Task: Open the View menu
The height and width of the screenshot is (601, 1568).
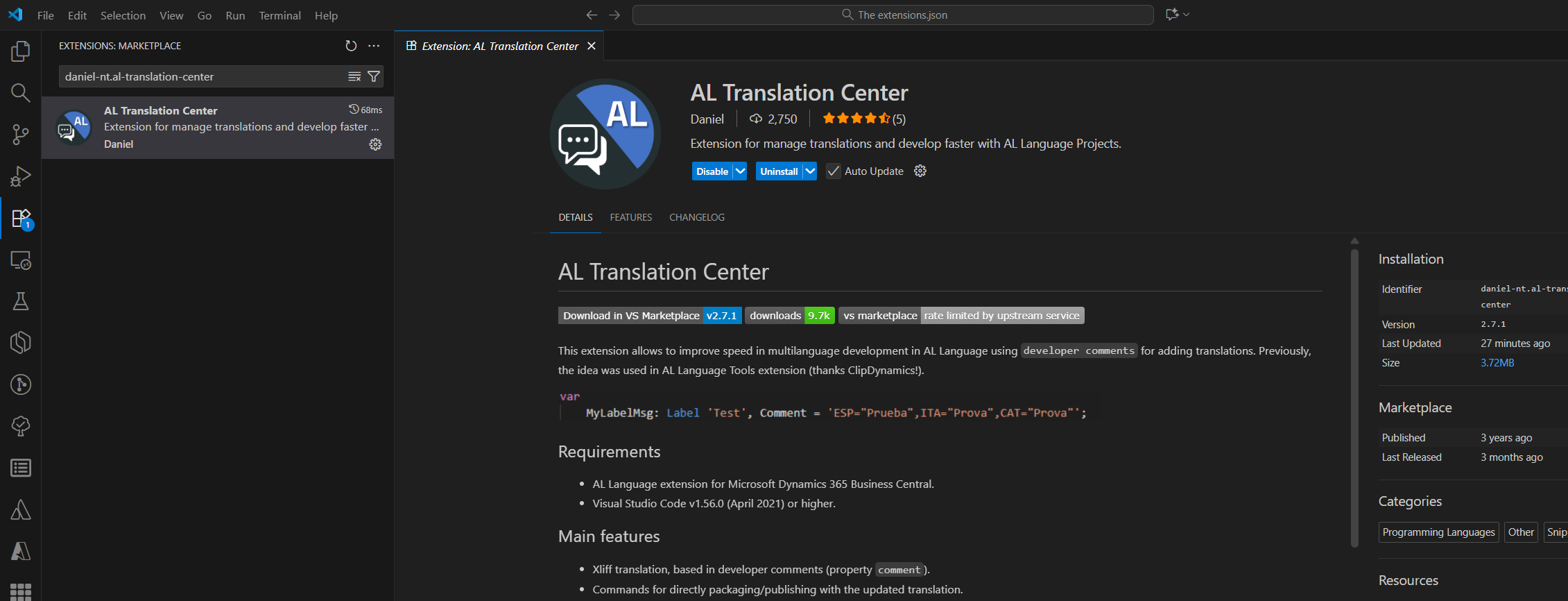Action: click(171, 15)
